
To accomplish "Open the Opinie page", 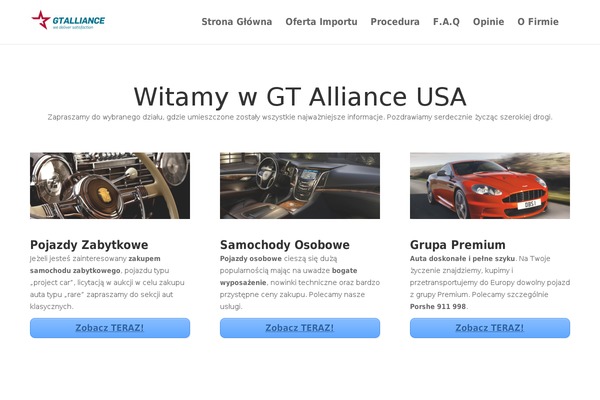I will pyautogui.click(x=488, y=22).
